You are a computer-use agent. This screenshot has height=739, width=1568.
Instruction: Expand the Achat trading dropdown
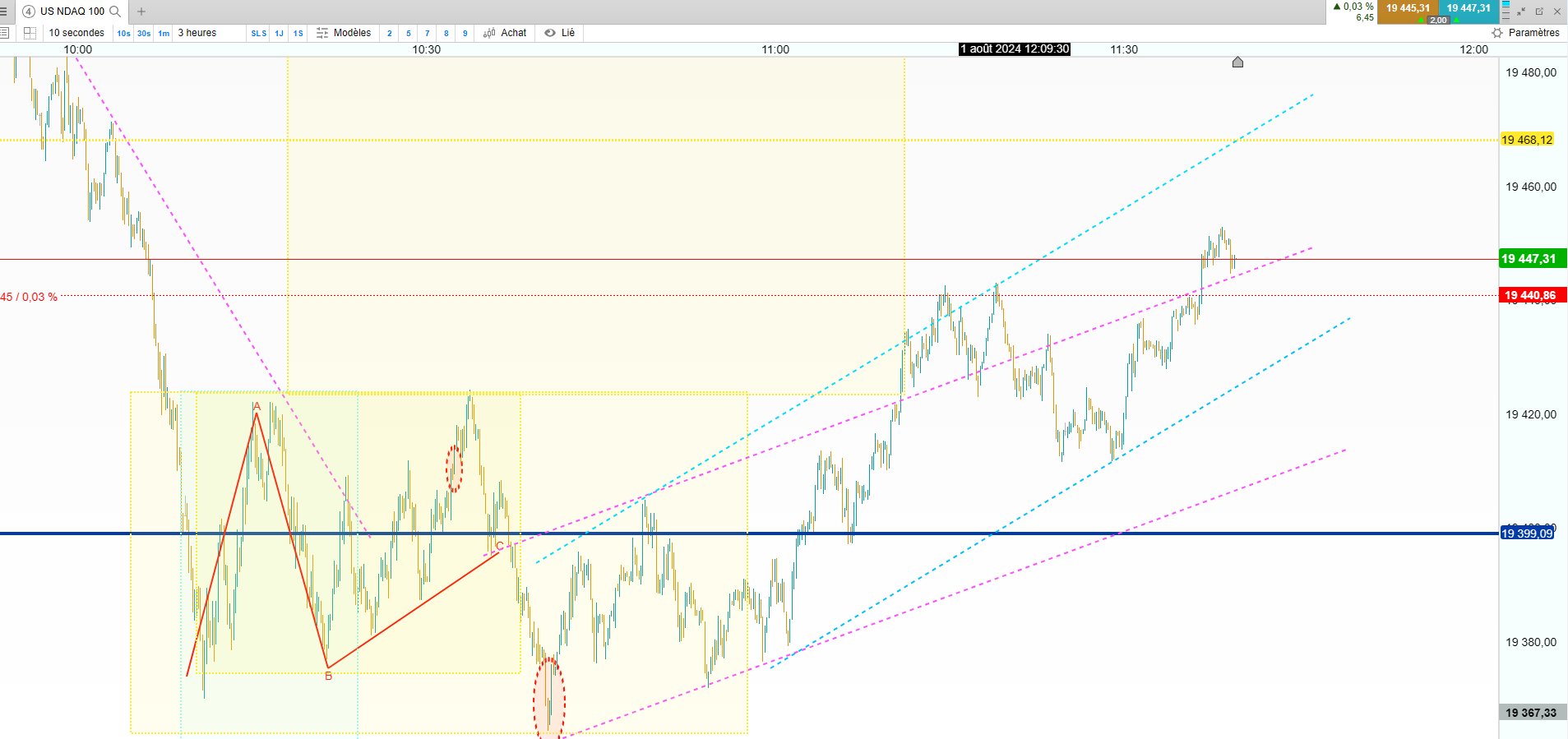click(x=505, y=33)
